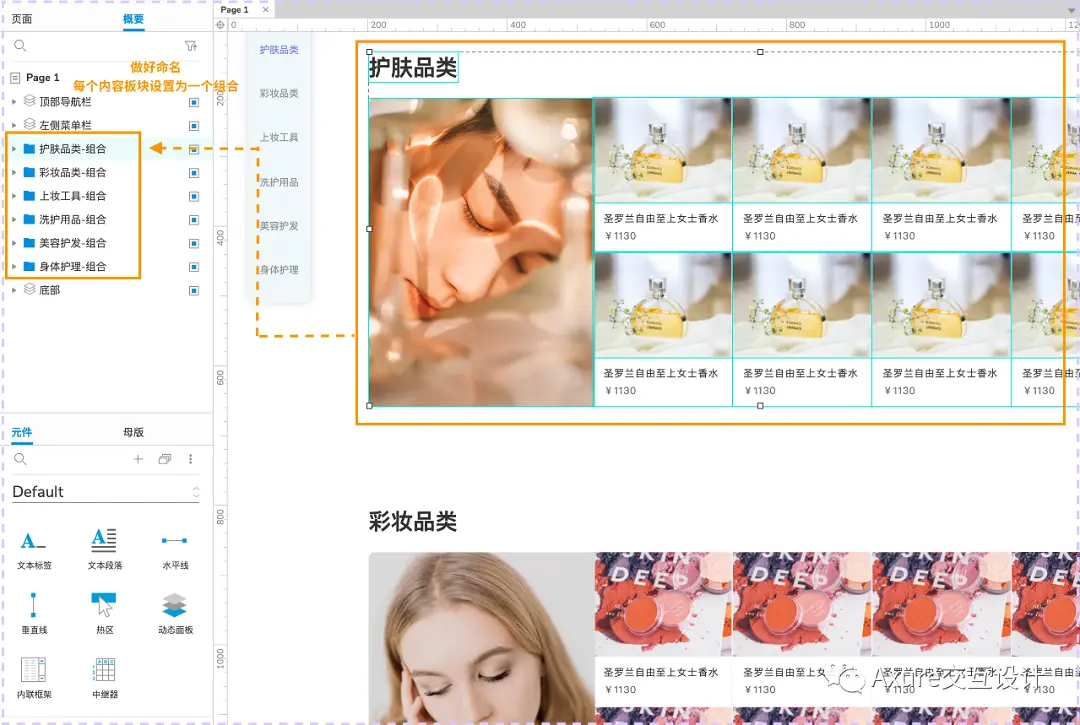Open the outline filter icon
The image size is (1080, 725).
coord(191,45)
